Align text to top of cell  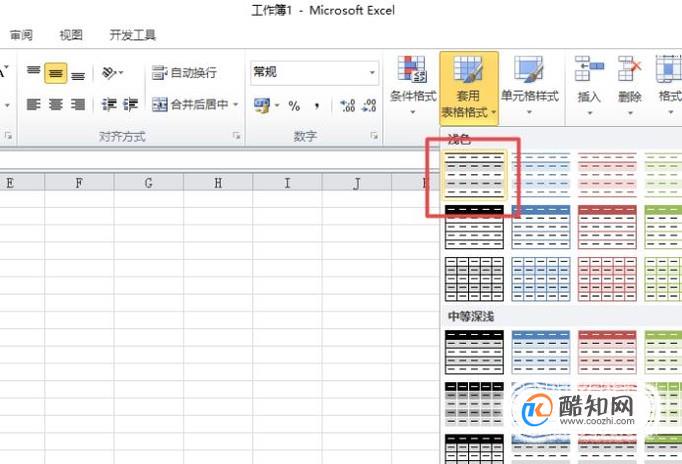click(33, 73)
